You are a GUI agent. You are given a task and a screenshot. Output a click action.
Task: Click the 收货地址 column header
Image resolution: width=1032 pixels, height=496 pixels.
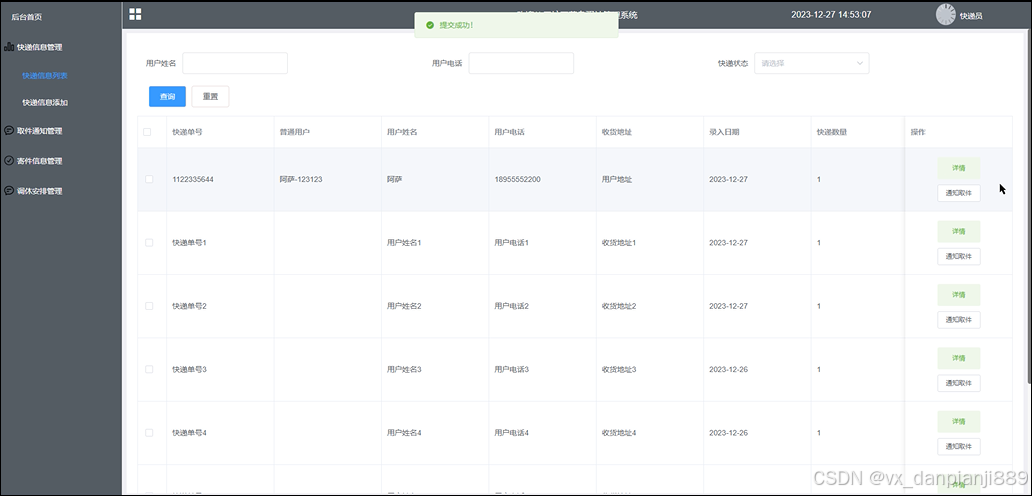tap(617, 132)
